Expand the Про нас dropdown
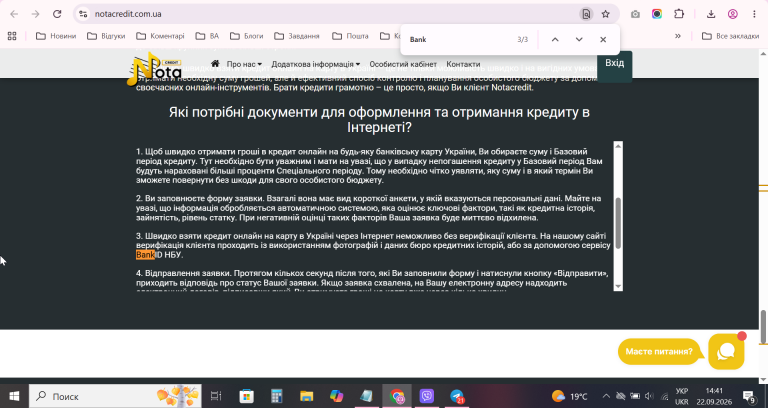 [x=244, y=64]
